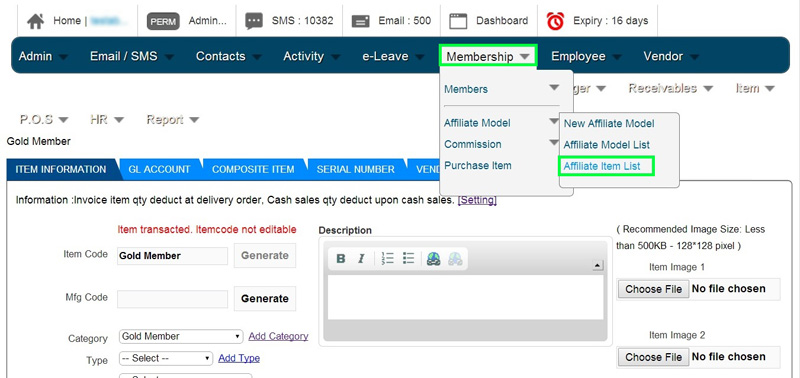Open the e-Leave menu

pyautogui.click(x=393, y=56)
